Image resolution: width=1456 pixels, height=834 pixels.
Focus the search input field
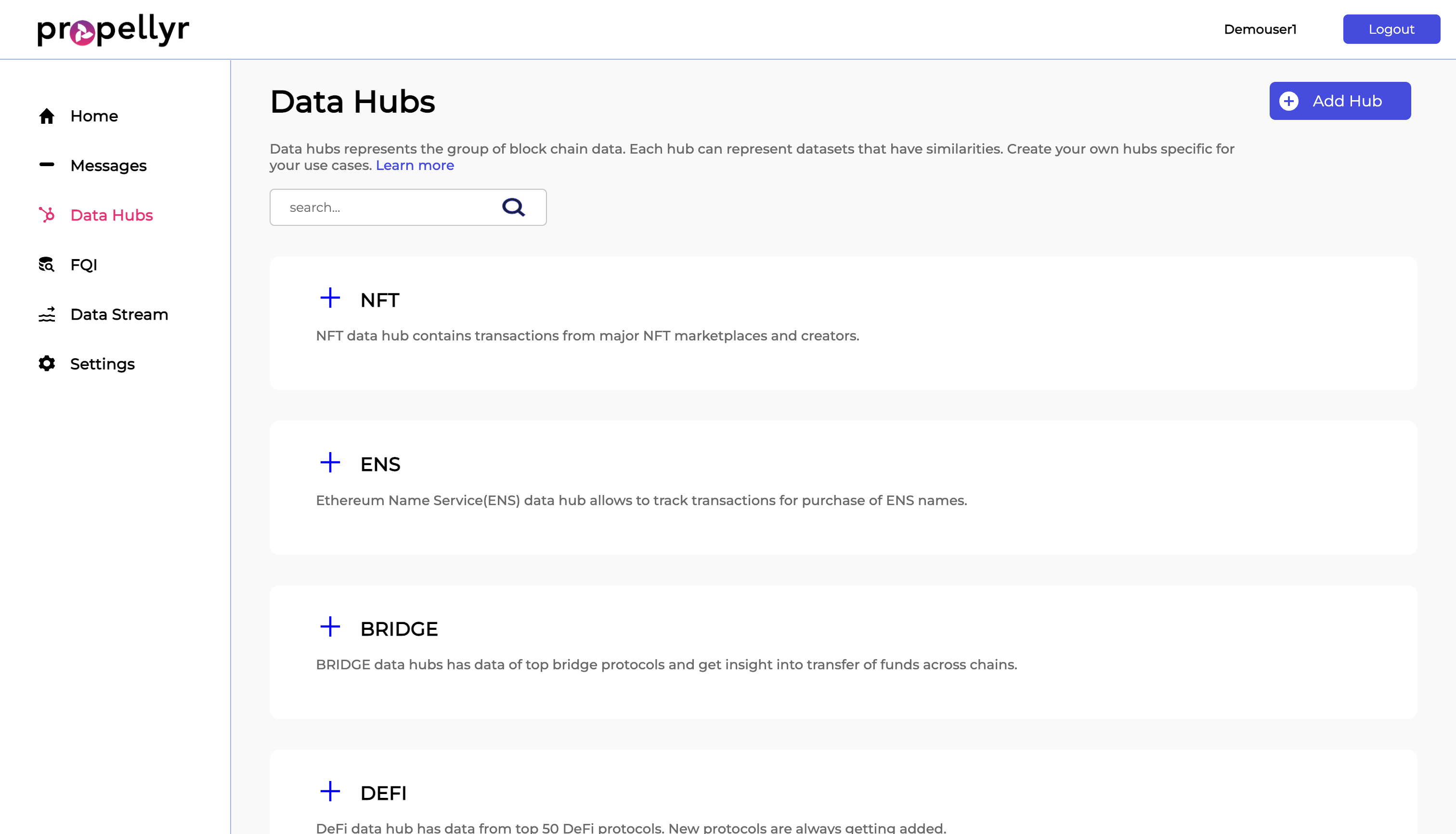(x=408, y=208)
